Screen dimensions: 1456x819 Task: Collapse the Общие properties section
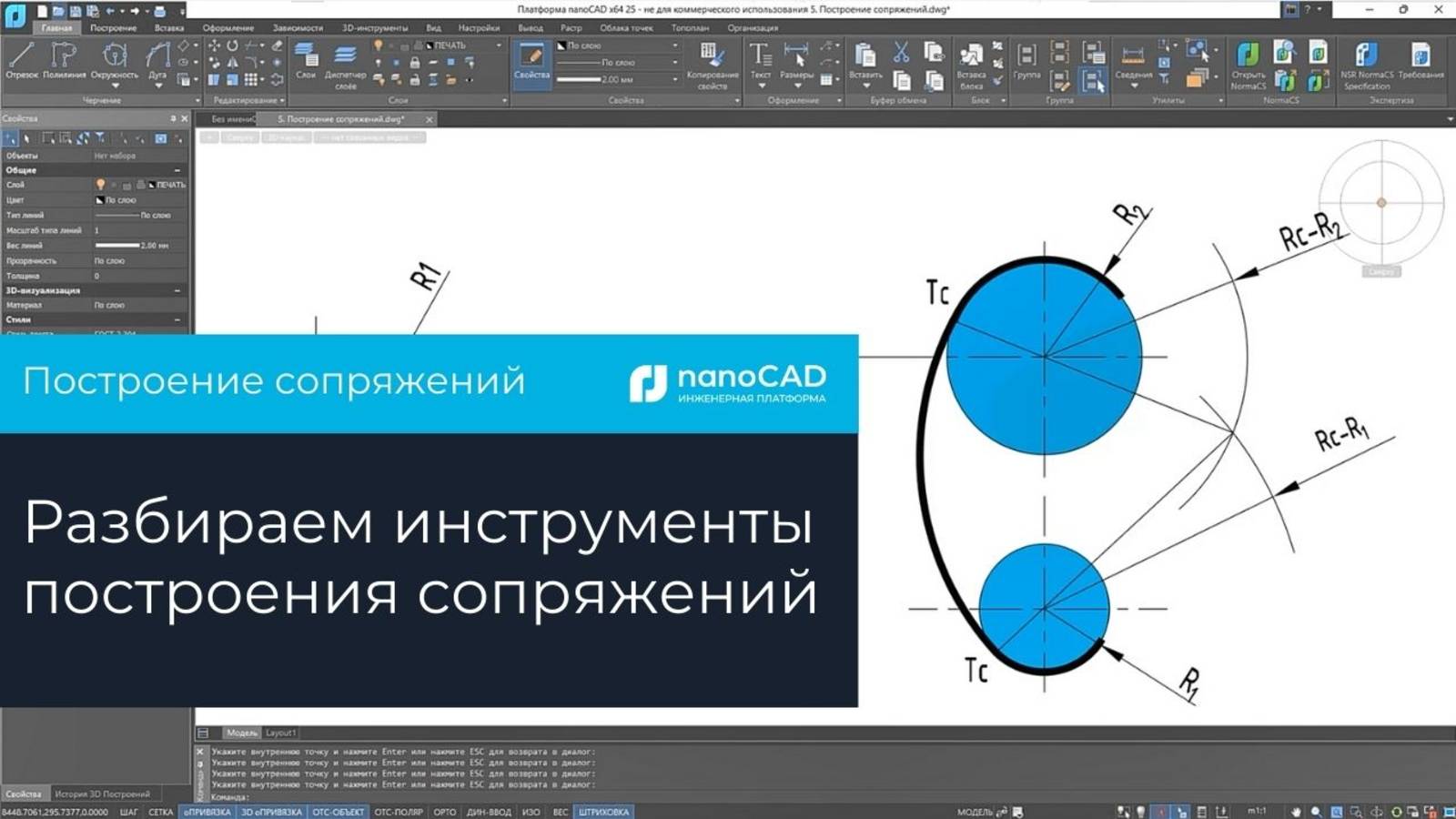click(x=177, y=170)
